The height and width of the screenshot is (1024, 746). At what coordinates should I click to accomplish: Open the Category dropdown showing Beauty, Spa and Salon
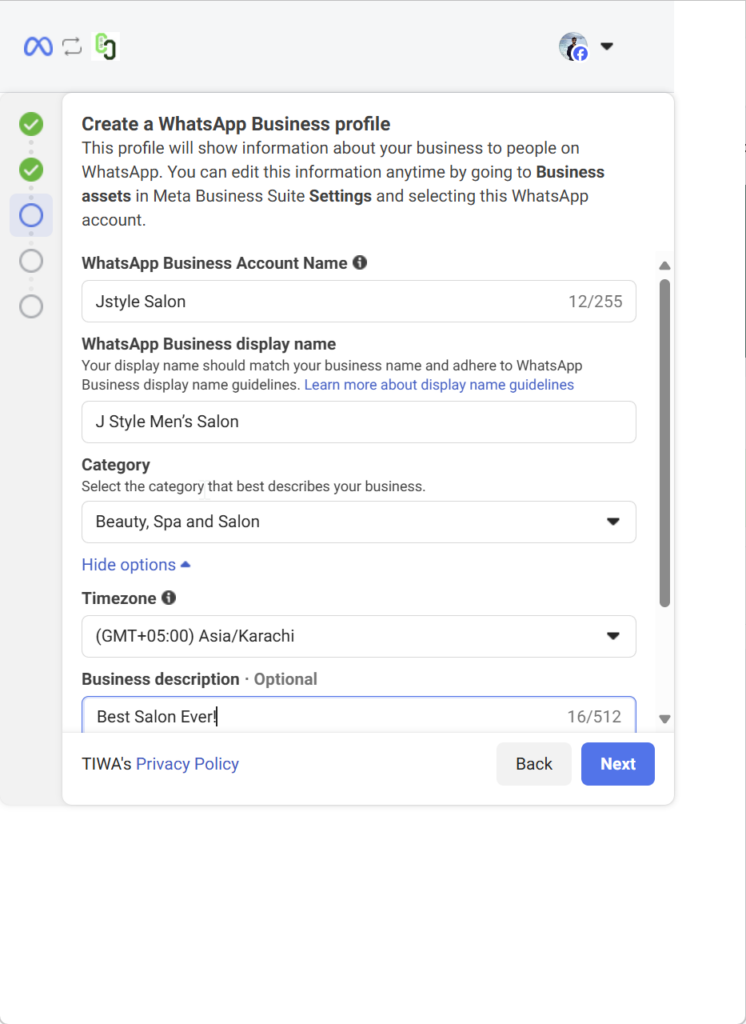click(x=359, y=522)
